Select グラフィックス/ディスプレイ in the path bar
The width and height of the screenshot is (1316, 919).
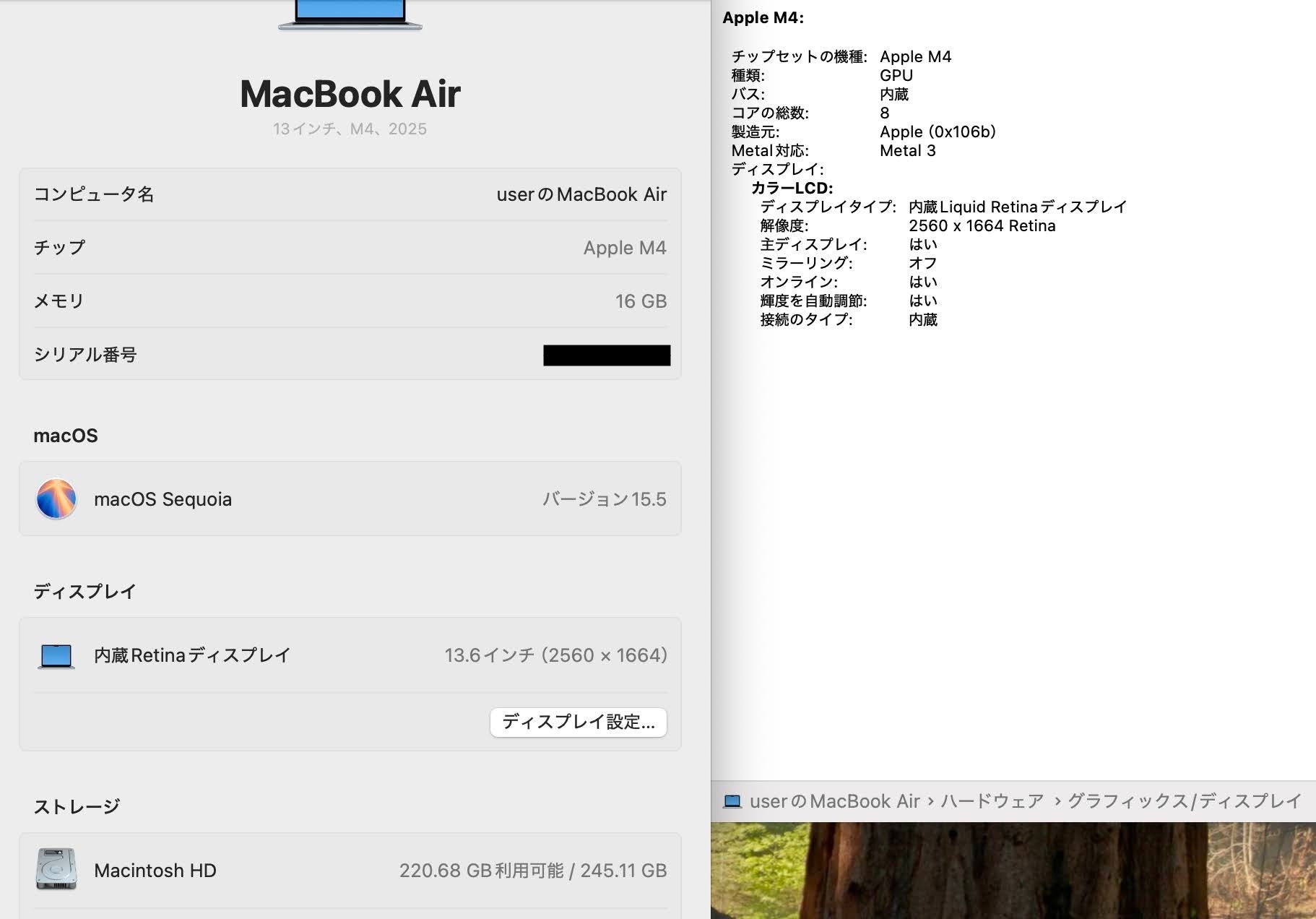point(1185,801)
